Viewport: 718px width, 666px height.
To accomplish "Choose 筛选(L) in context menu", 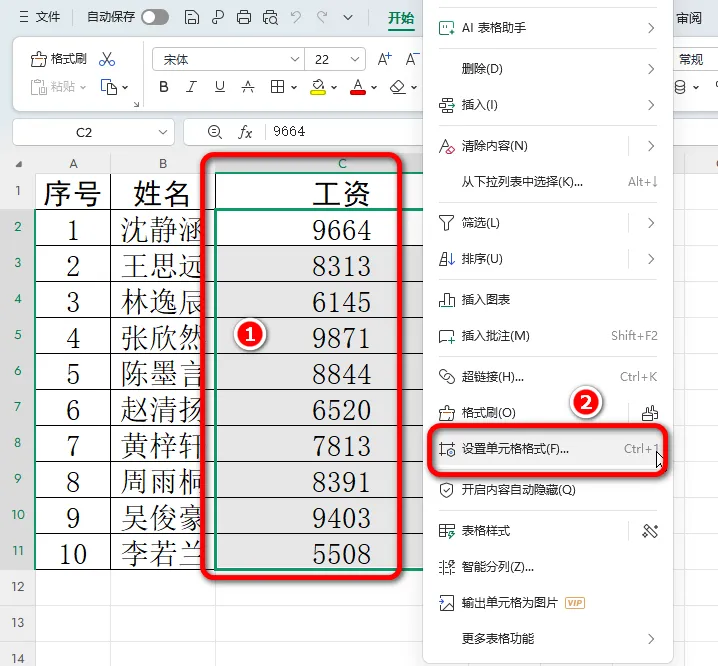I will point(480,223).
